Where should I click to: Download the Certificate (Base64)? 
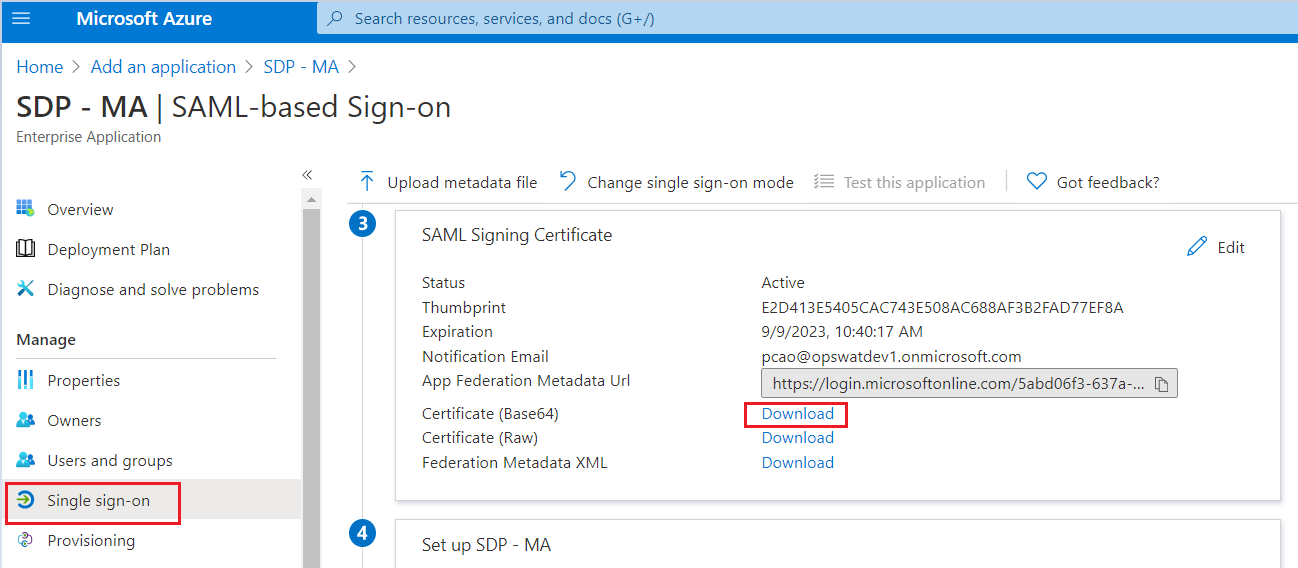pyautogui.click(x=797, y=414)
